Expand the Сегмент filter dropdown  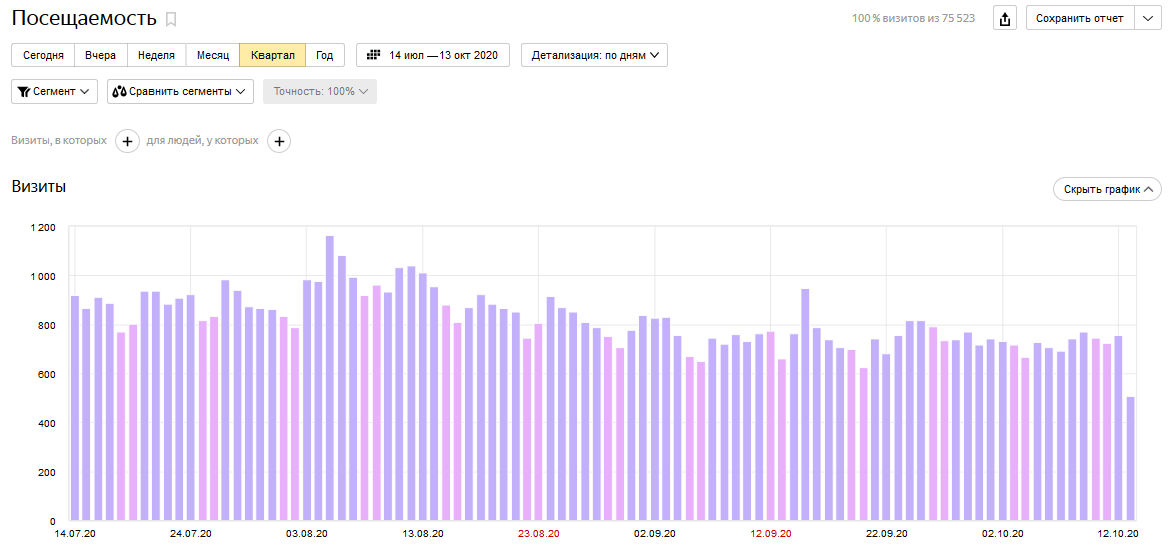(54, 91)
